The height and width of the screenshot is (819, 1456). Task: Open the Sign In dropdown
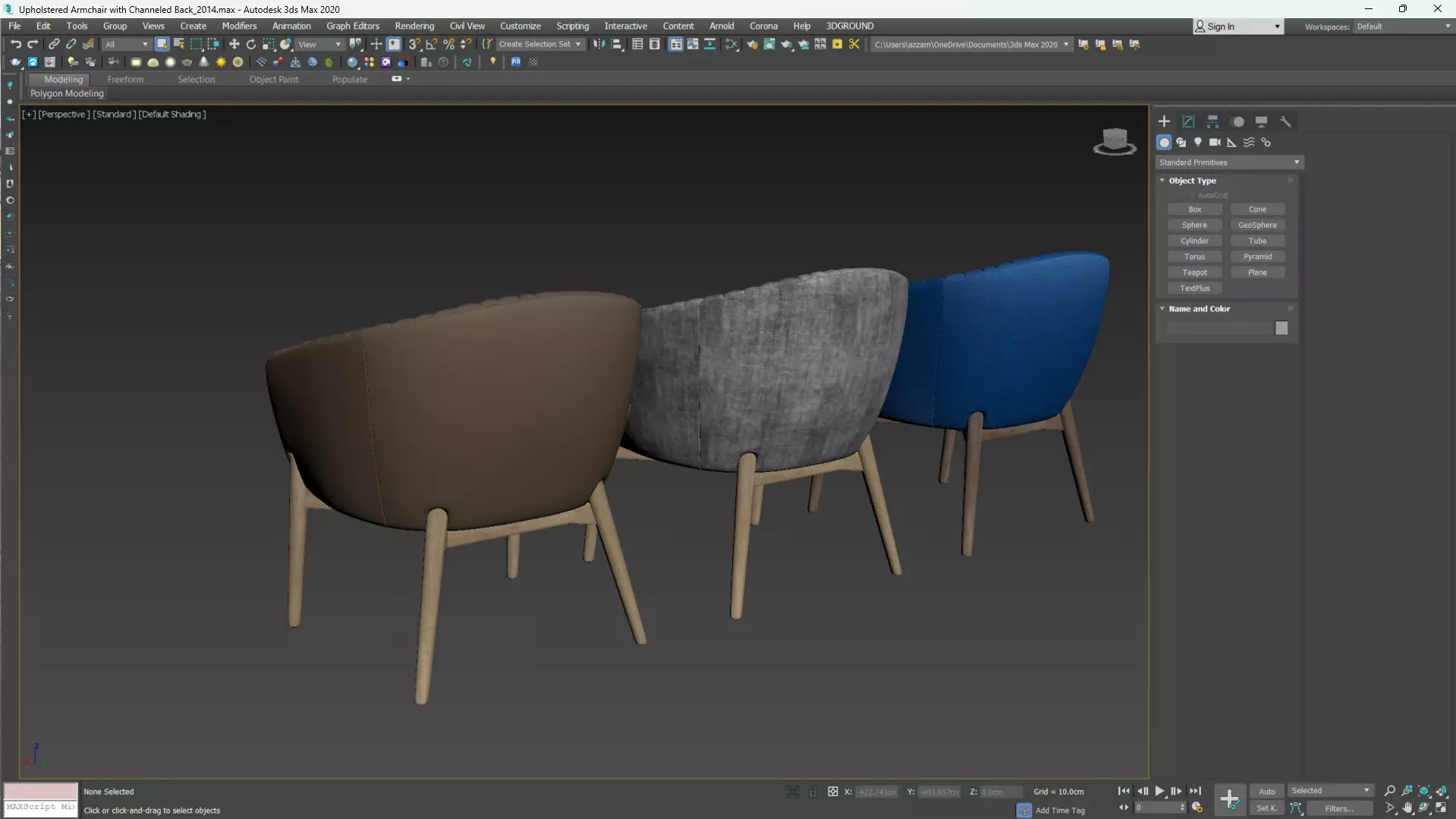point(1238,27)
